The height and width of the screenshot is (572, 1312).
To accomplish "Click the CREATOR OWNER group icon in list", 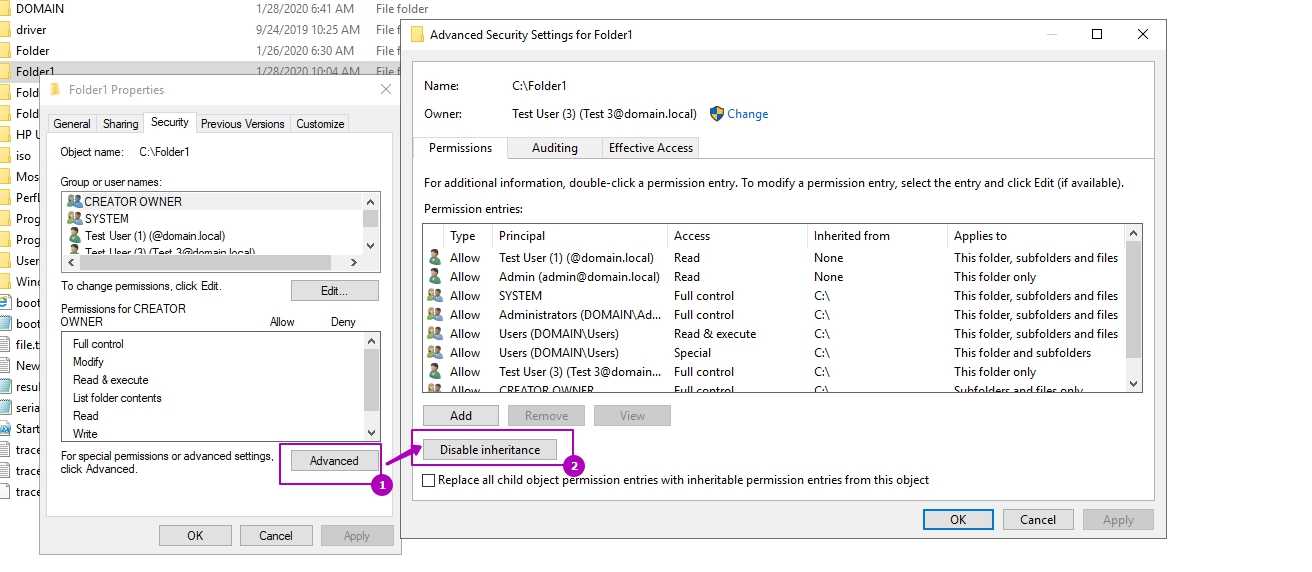I will click(x=74, y=201).
